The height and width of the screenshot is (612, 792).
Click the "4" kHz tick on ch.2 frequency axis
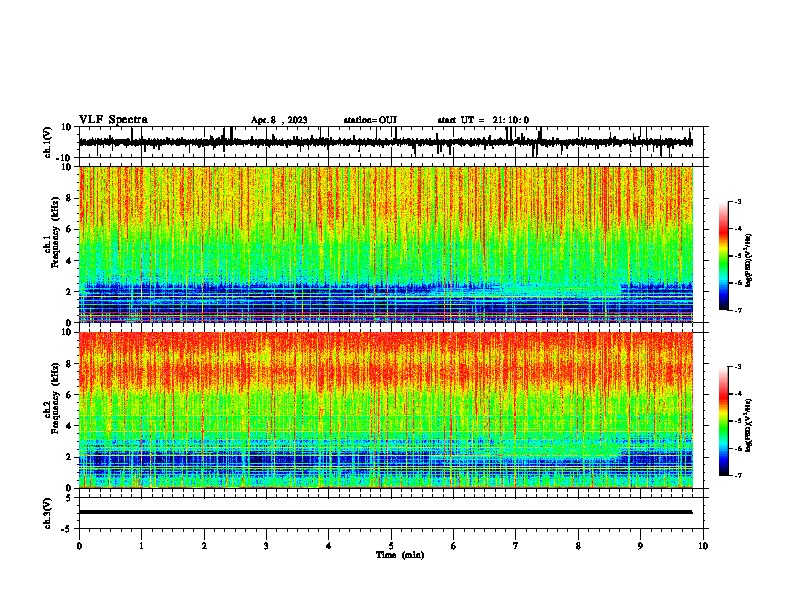(70, 426)
